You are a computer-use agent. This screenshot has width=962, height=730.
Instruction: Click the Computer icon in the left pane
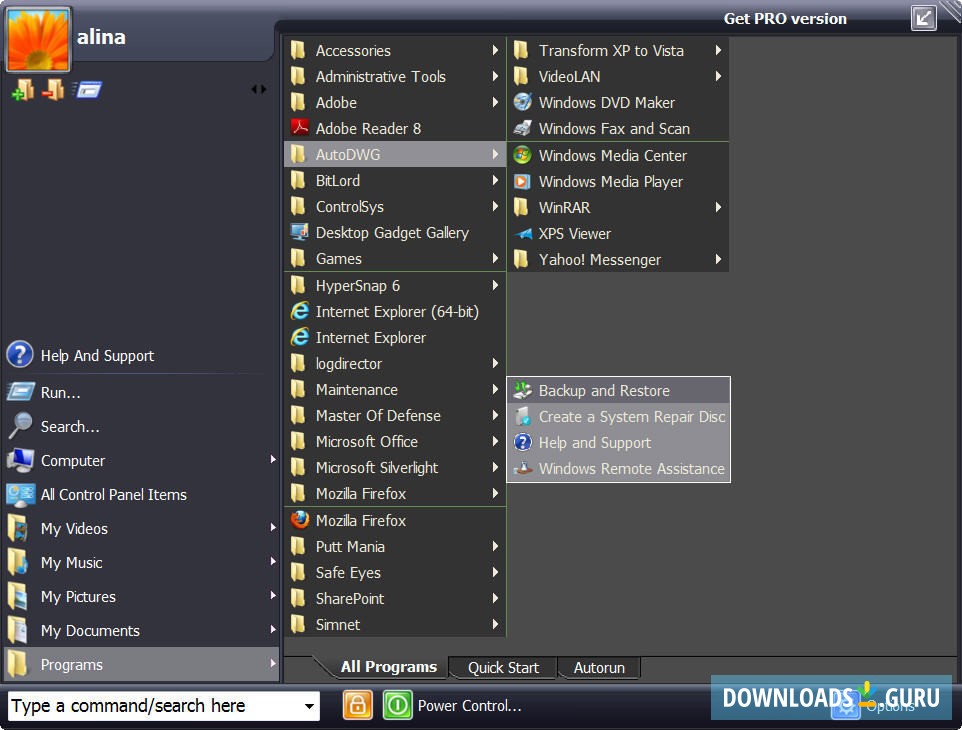20,460
